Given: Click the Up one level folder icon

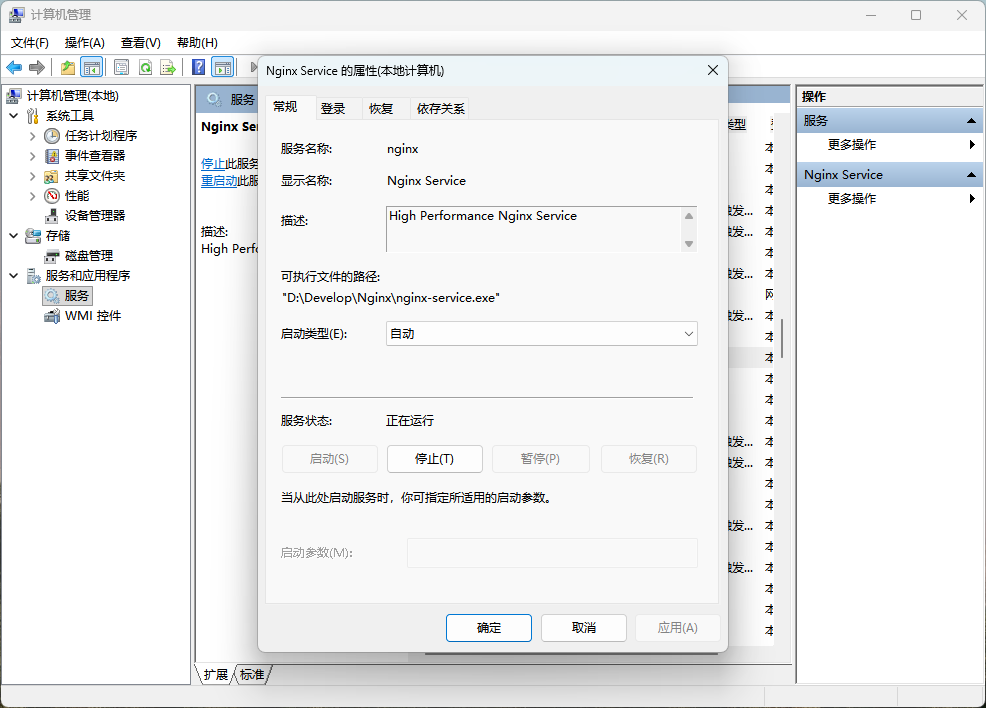Looking at the screenshot, I should [67, 67].
